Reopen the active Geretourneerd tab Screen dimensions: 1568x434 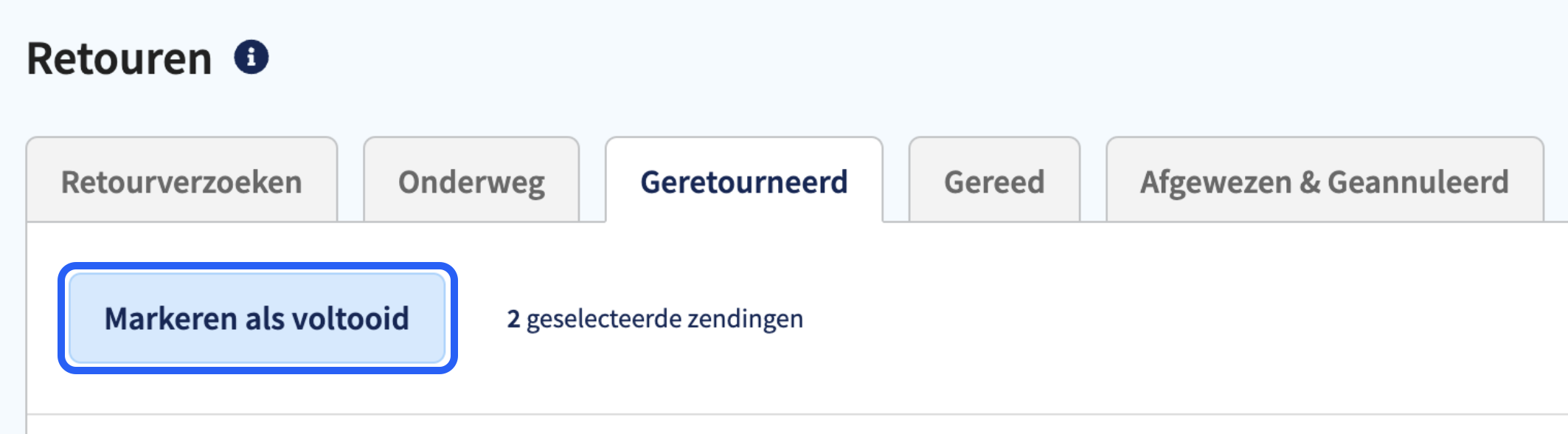(x=744, y=179)
